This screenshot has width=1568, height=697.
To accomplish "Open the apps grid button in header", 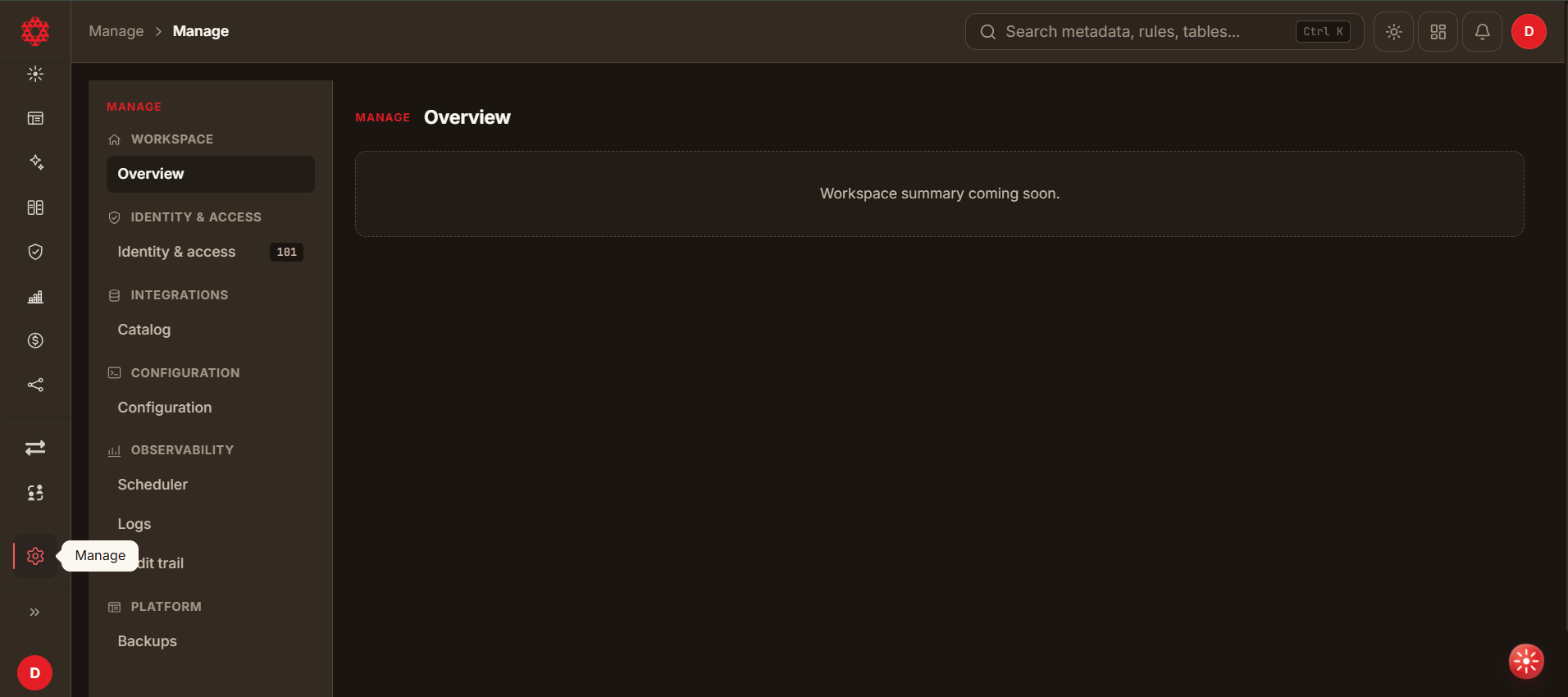I will [1438, 32].
